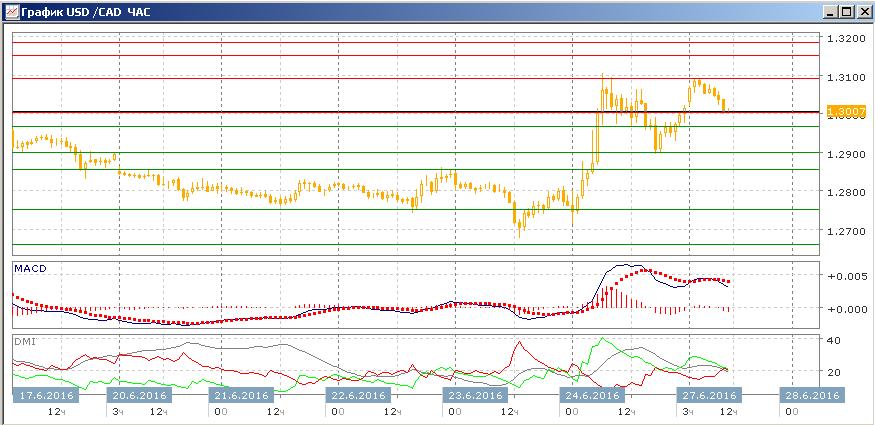Viewport: 875px width, 425px height.
Task: Click the chart window icon in title bar
Action: [x=11, y=11]
